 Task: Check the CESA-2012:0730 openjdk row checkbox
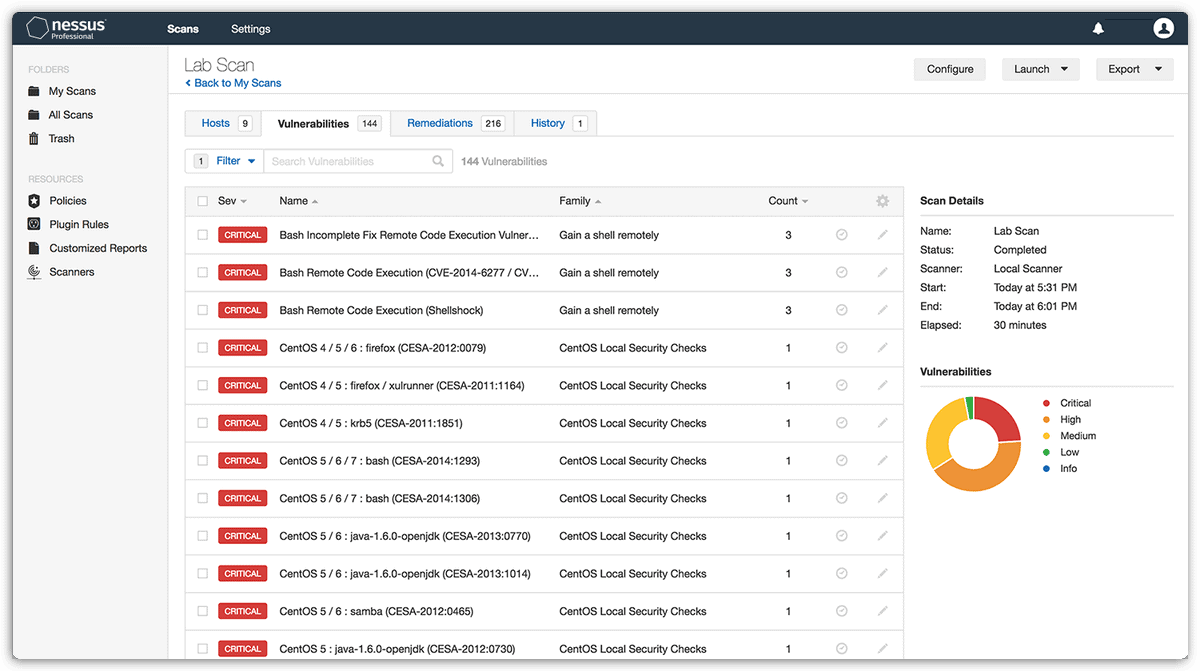[203, 649]
